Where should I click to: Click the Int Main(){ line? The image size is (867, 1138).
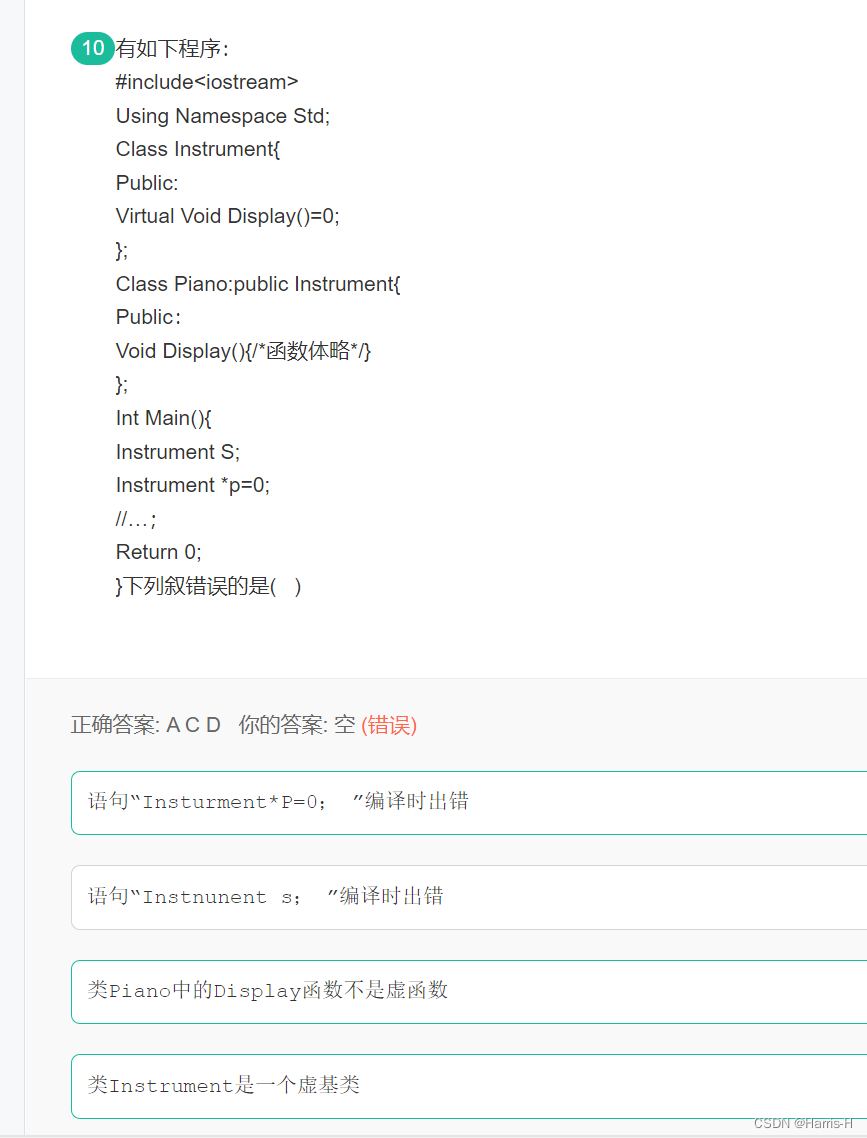click(163, 418)
